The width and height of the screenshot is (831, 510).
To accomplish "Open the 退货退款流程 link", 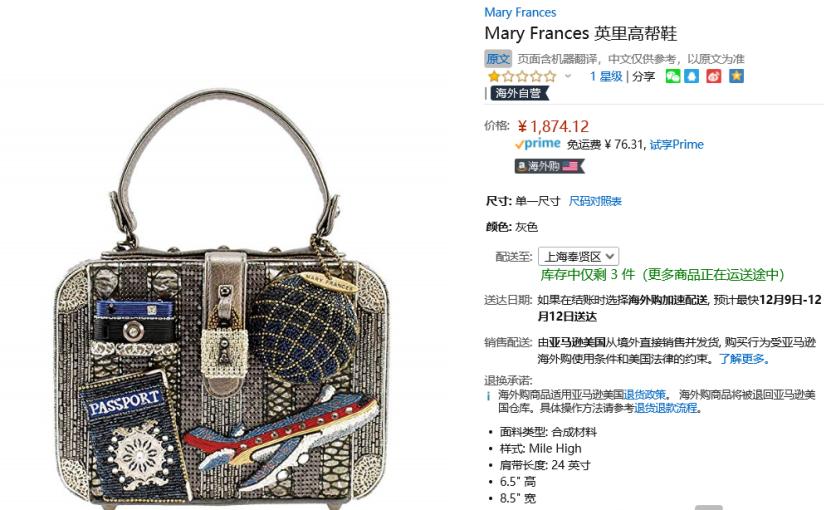I will click(x=666, y=408).
